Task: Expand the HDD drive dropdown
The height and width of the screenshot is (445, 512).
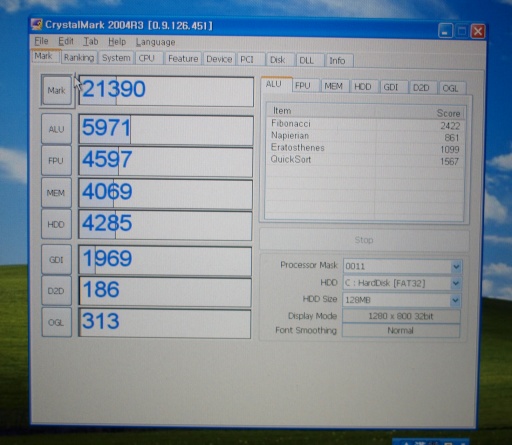Action: tap(456, 283)
